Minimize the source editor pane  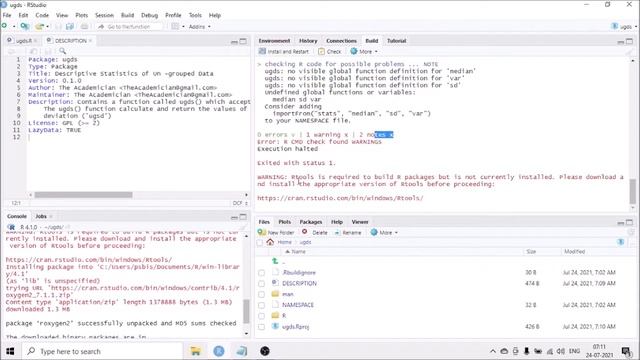pos(234,42)
